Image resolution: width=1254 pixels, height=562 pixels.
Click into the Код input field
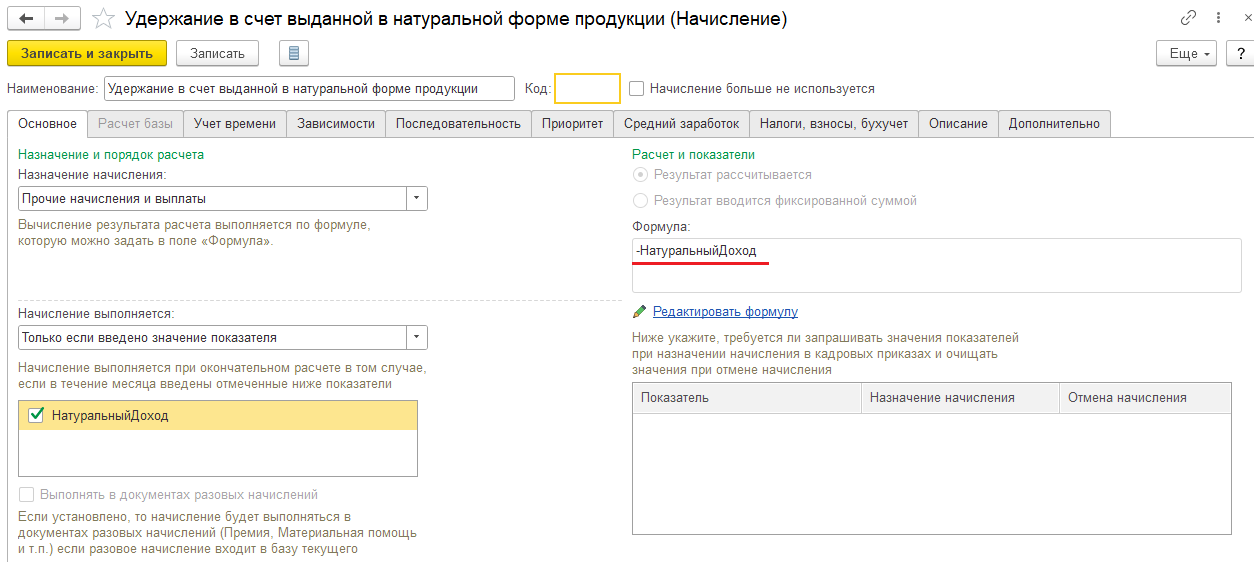[587, 89]
